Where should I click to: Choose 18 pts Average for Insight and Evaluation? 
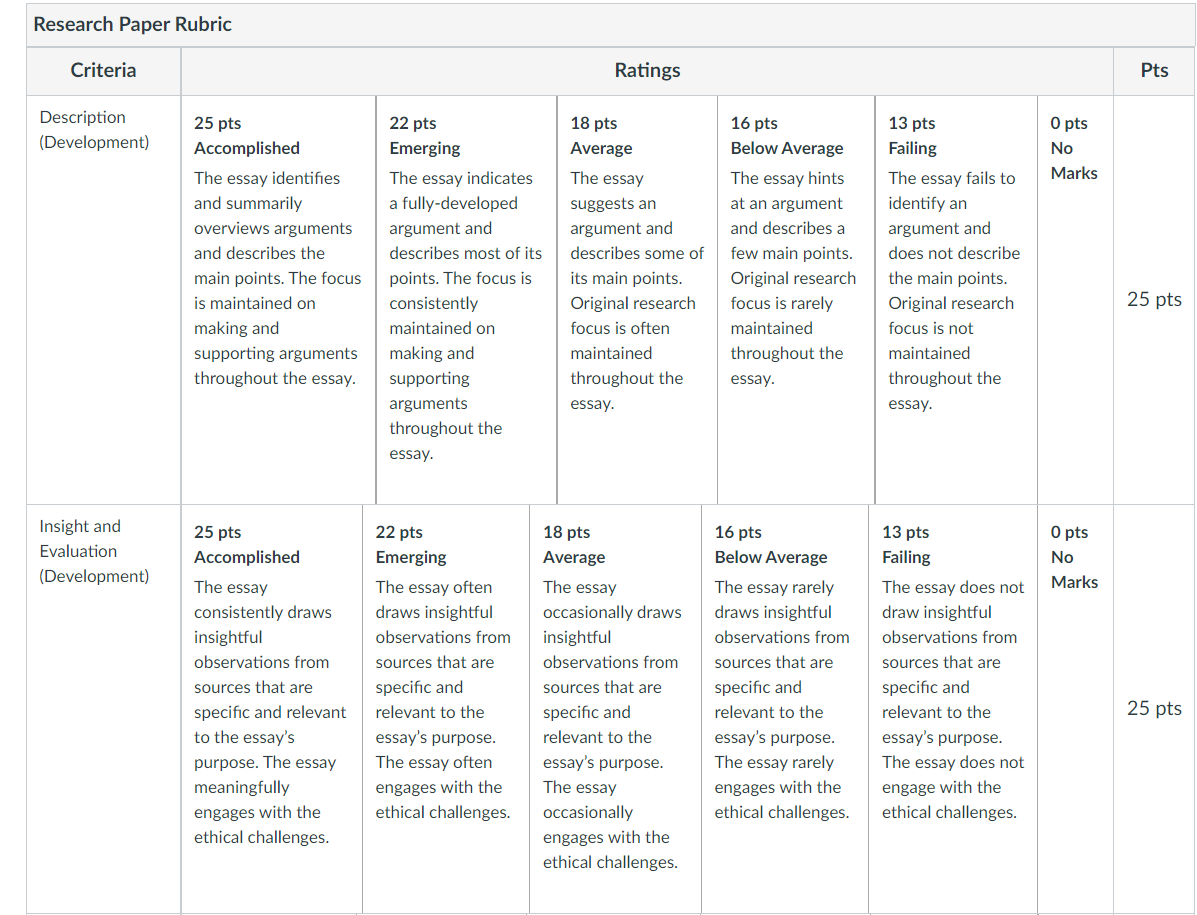click(615, 709)
